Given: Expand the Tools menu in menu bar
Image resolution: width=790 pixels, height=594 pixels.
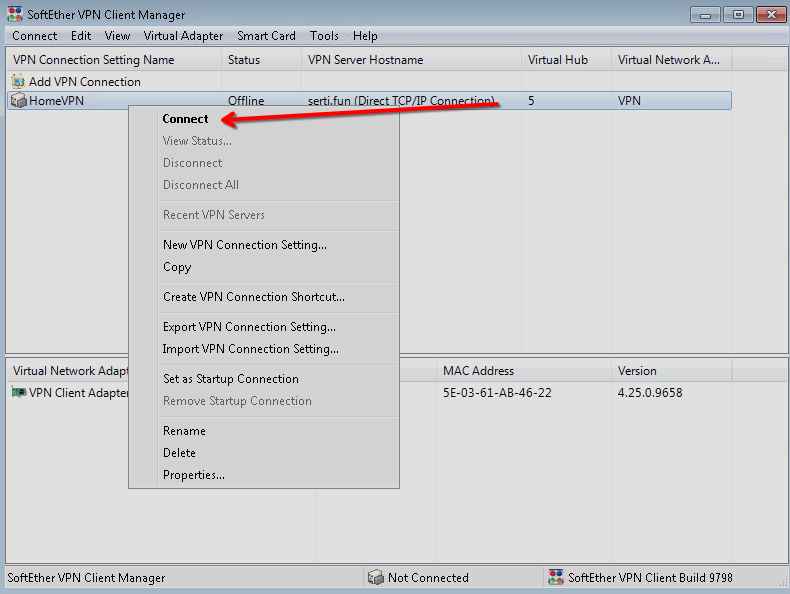Looking at the screenshot, I should click(324, 36).
